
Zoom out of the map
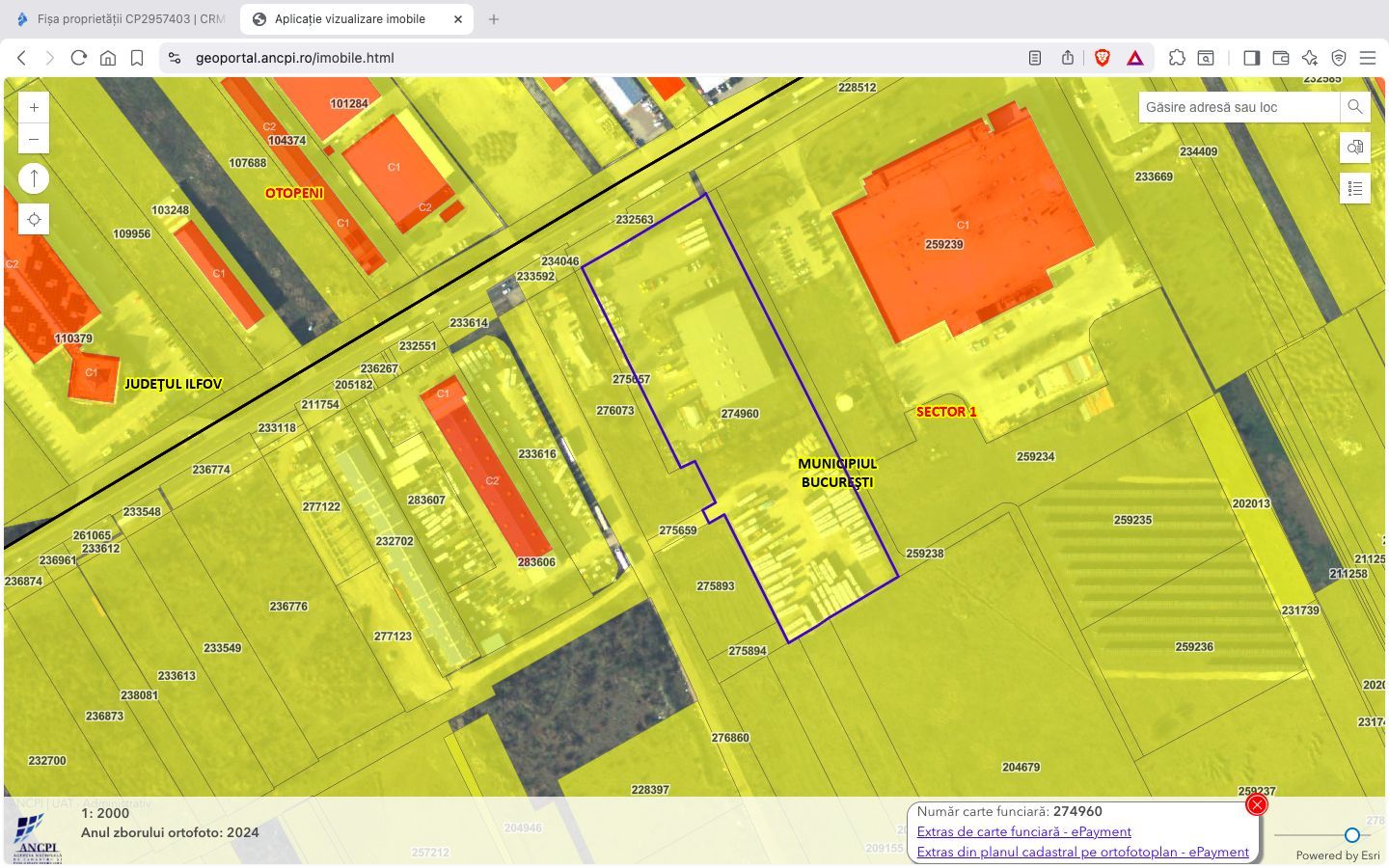pyautogui.click(x=34, y=139)
